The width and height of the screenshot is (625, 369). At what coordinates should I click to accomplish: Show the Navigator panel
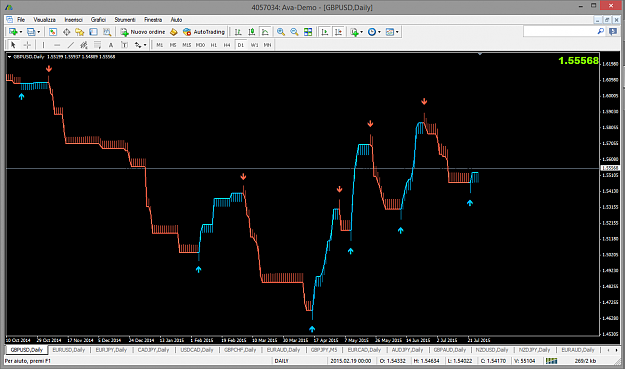coord(80,32)
